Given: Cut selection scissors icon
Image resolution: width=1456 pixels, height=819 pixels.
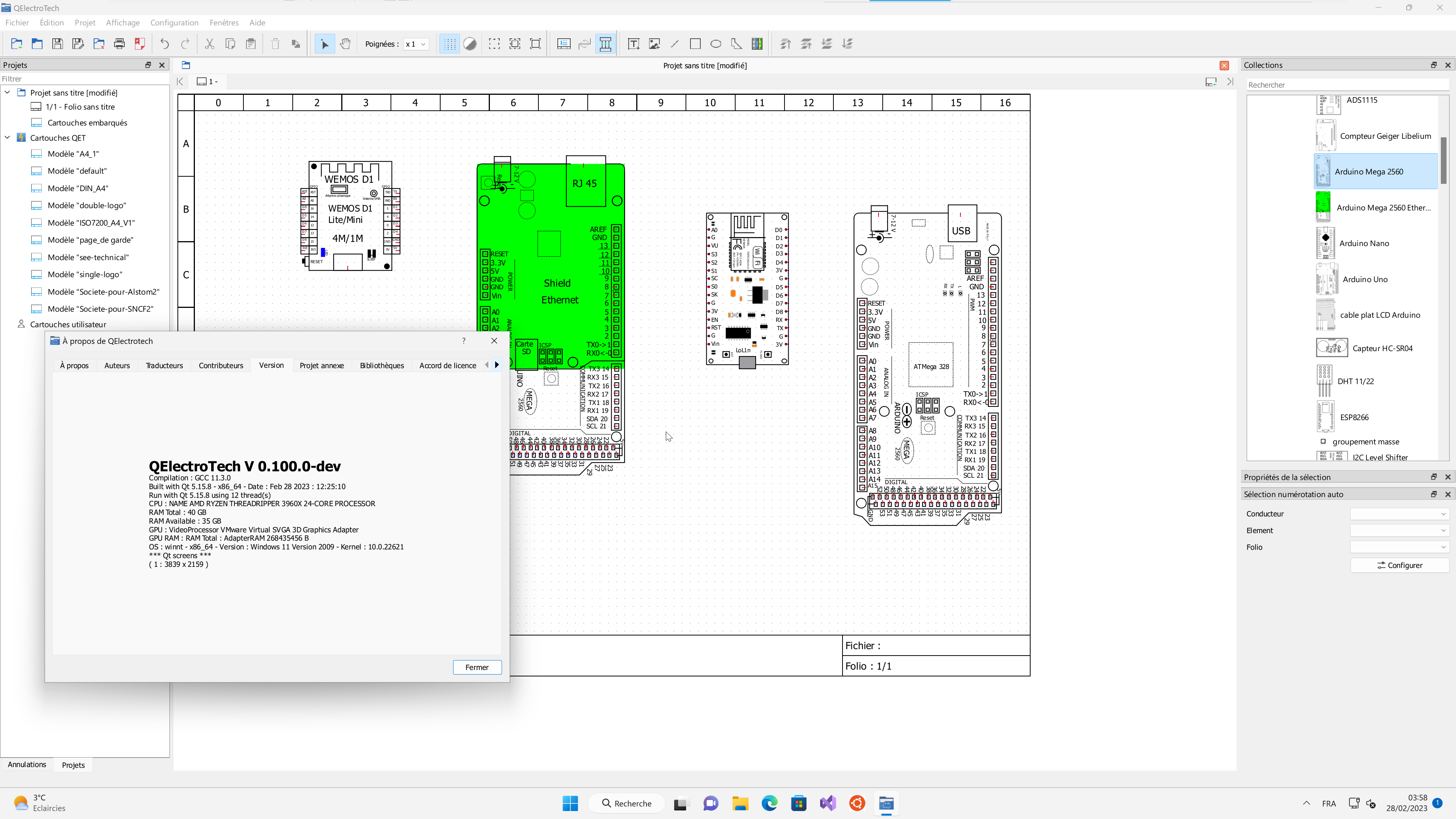Looking at the screenshot, I should [210, 44].
